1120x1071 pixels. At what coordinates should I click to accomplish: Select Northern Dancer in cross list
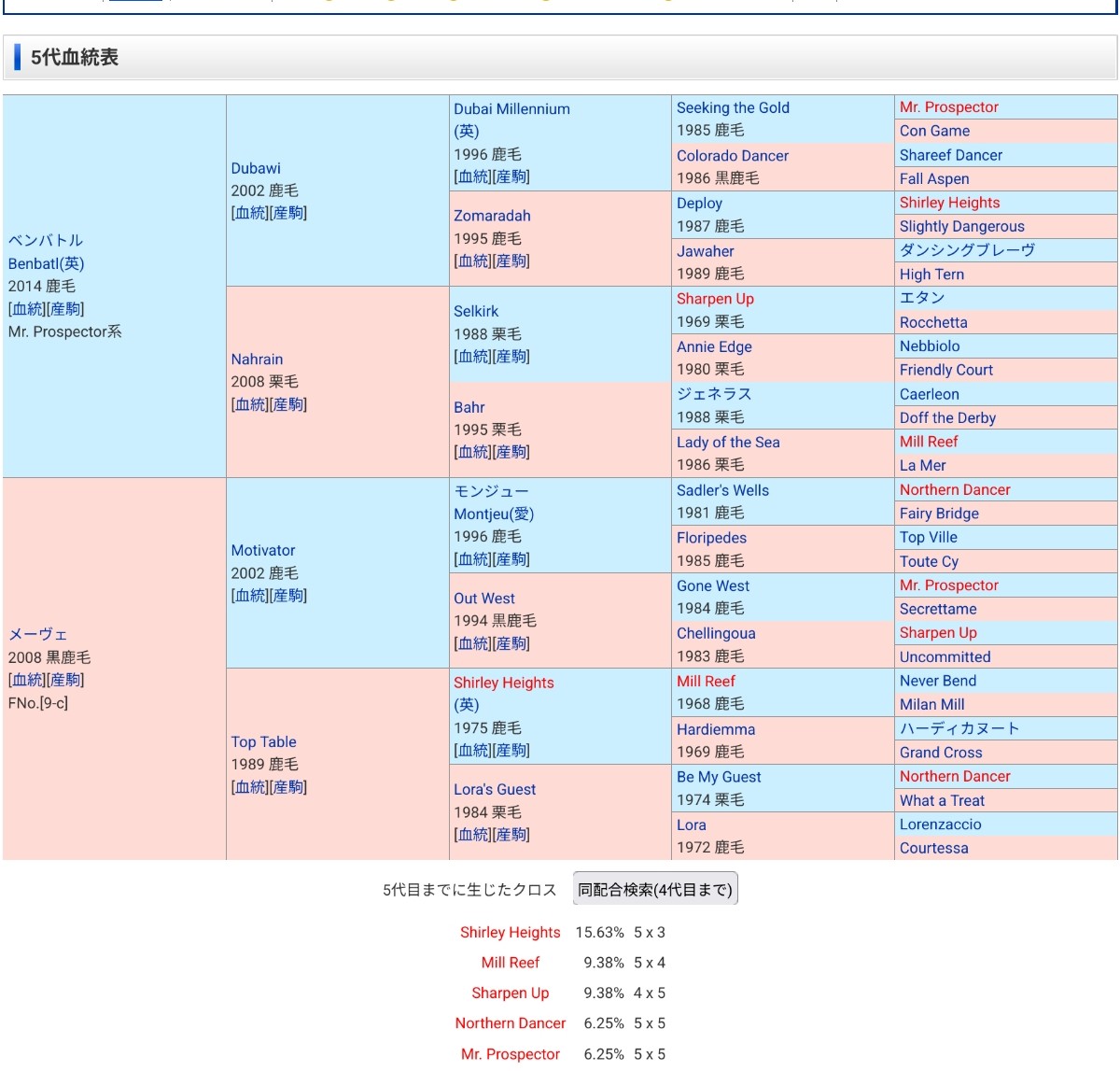coord(511,1023)
